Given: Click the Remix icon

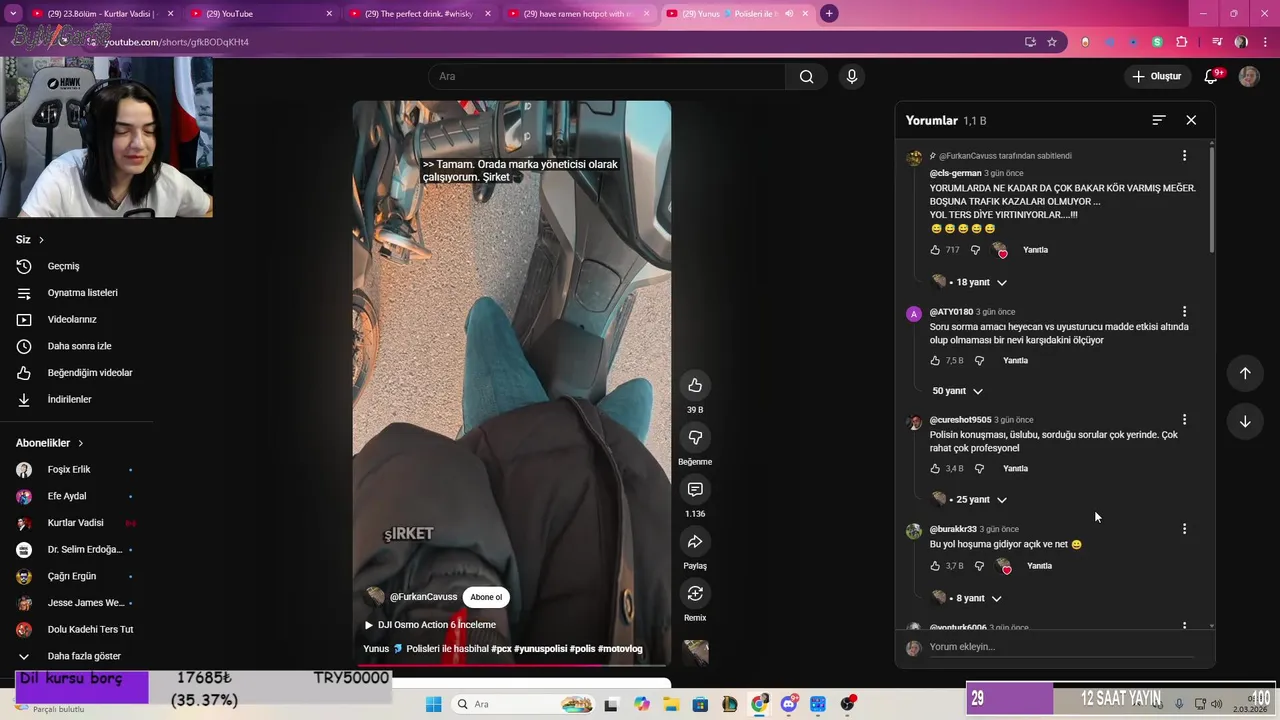Looking at the screenshot, I should 695,594.
